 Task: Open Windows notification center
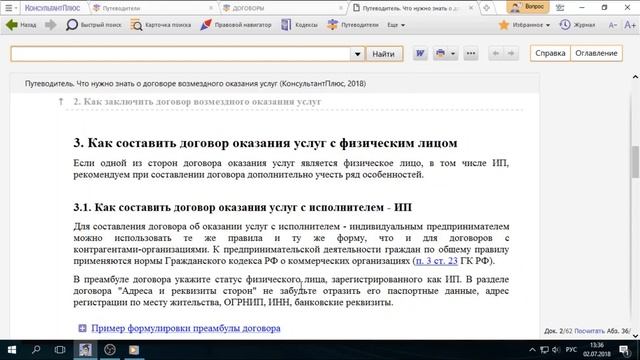pos(624,350)
